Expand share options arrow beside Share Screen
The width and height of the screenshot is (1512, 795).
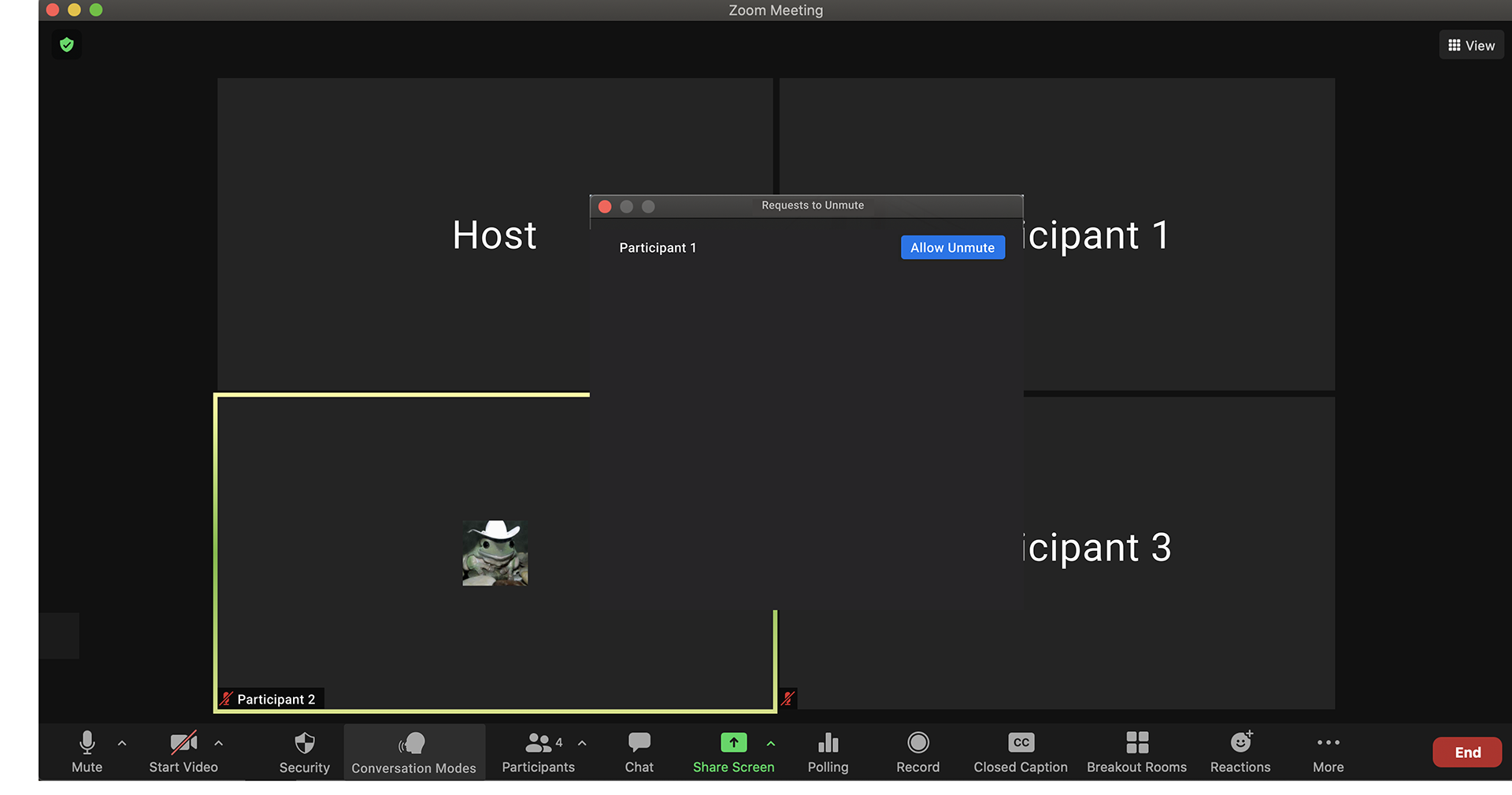(771, 743)
